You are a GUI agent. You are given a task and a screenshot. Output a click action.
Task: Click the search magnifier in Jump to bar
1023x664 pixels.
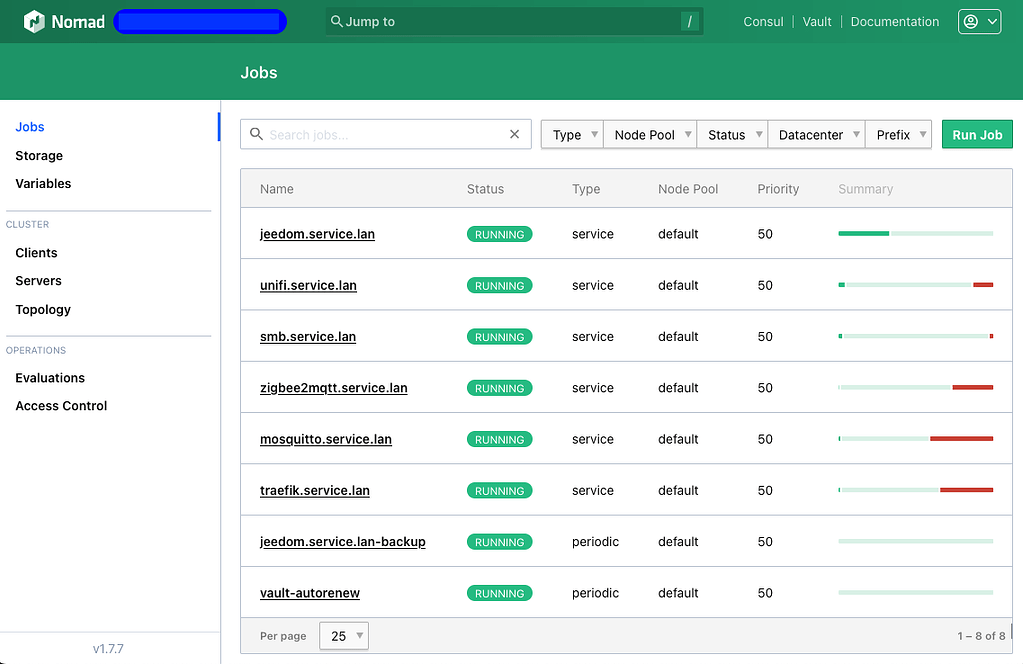(x=336, y=21)
